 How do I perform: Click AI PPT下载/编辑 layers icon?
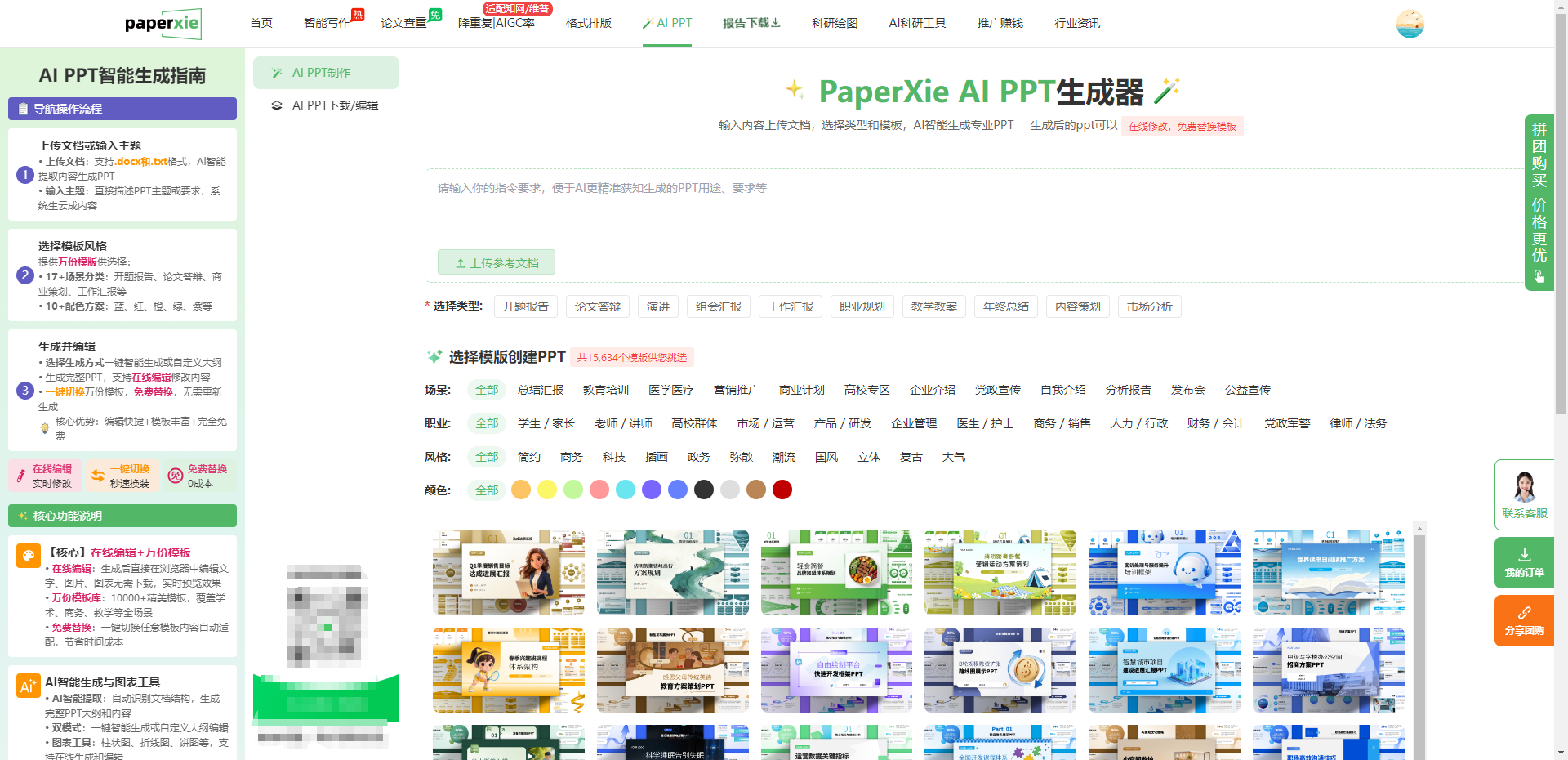[277, 105]
